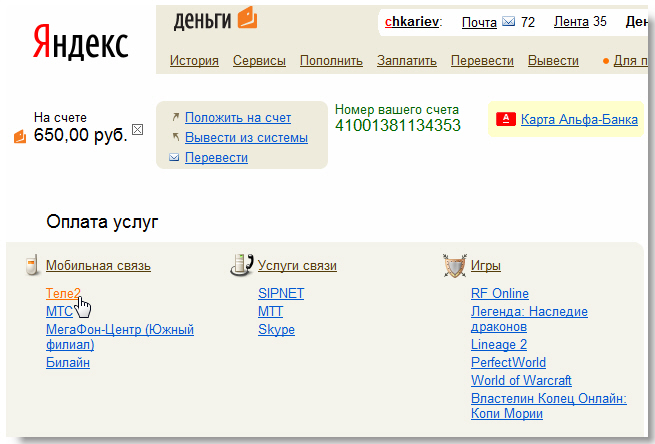Click the account number 41001381134353
Viewport: 655px width, 444px height.
[398, 126]
